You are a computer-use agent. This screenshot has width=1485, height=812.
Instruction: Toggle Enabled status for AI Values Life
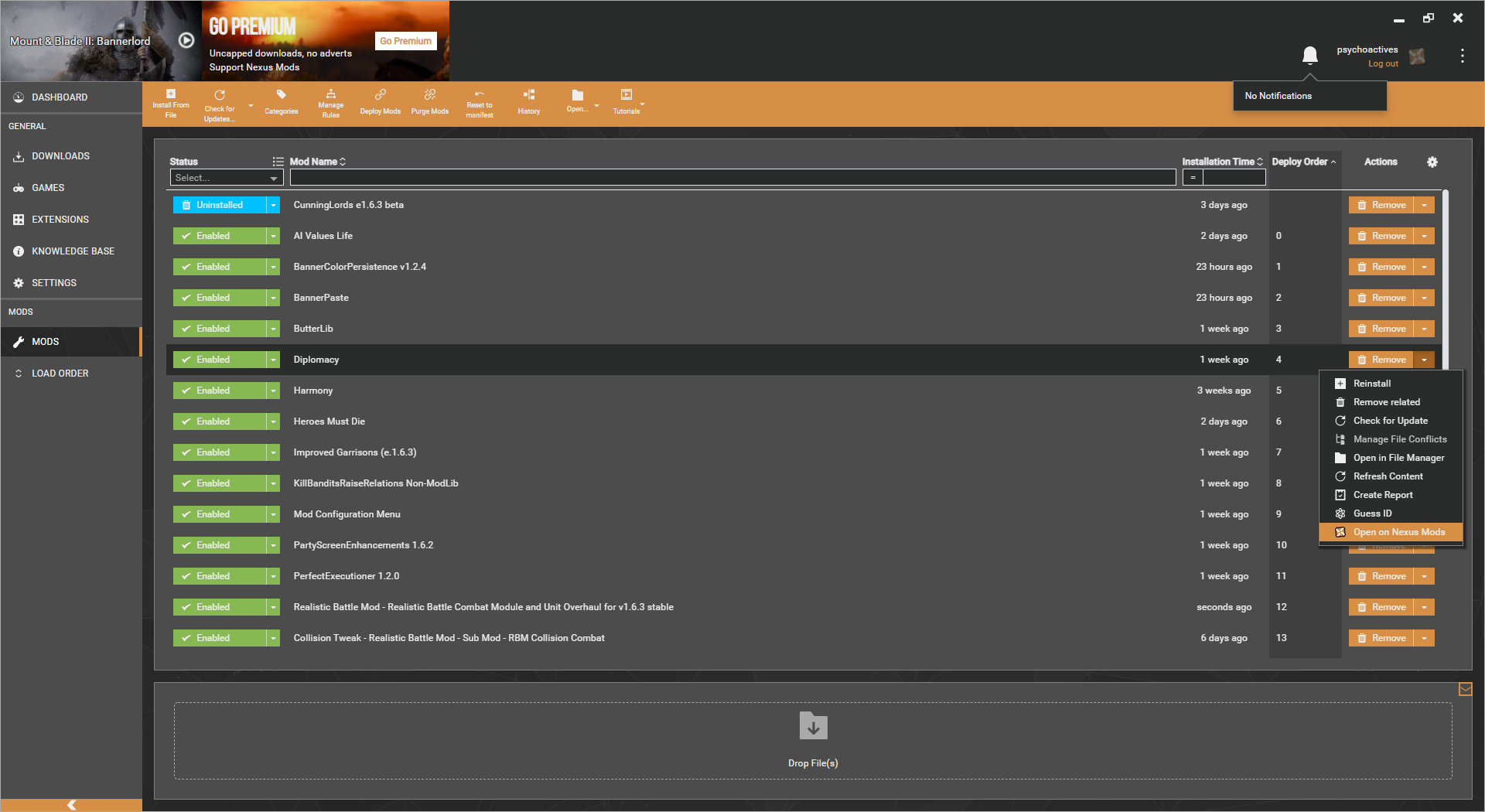pos(220,236)
